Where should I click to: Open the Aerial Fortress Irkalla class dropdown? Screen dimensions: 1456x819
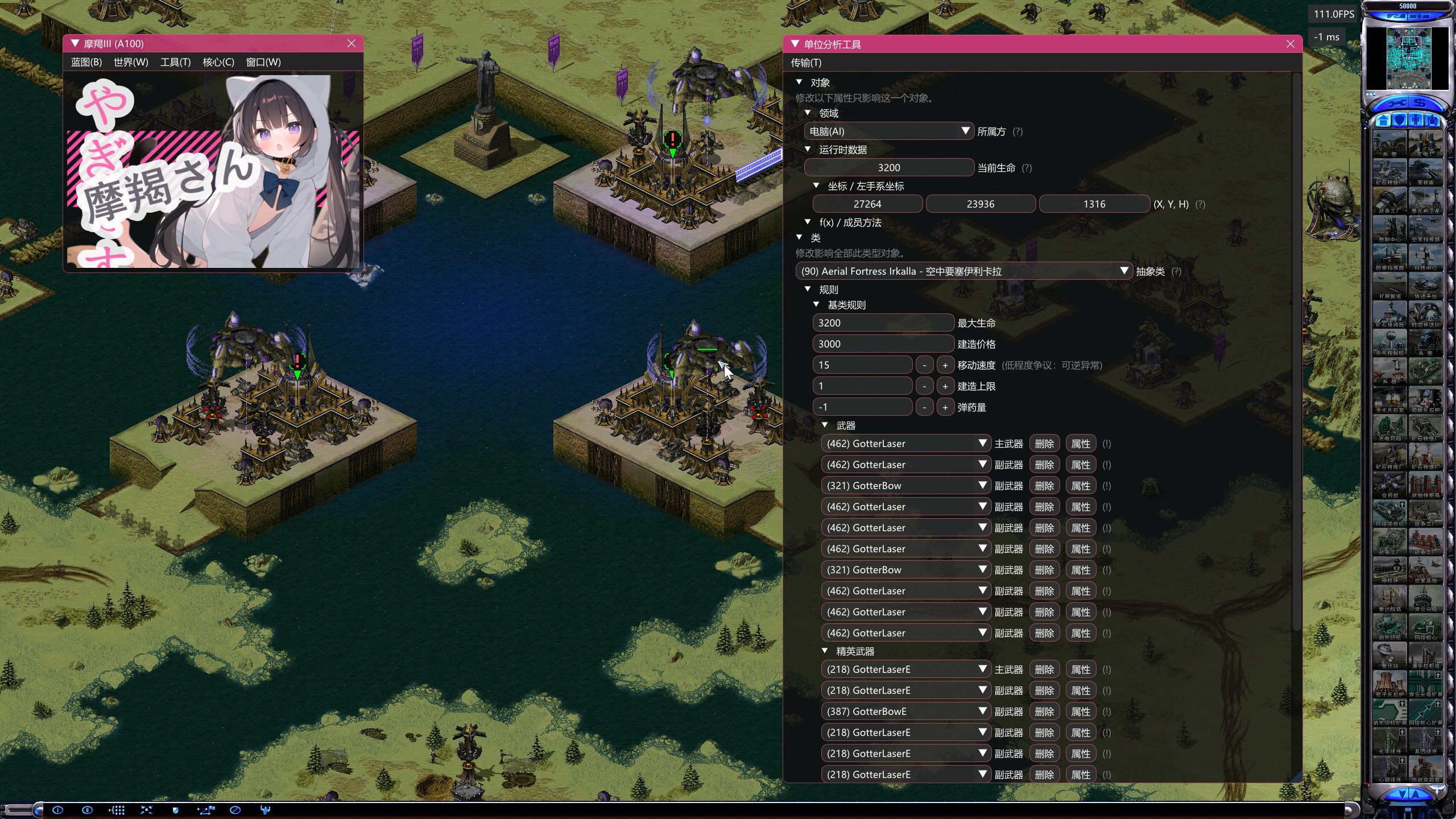click(x=963, y=271)
